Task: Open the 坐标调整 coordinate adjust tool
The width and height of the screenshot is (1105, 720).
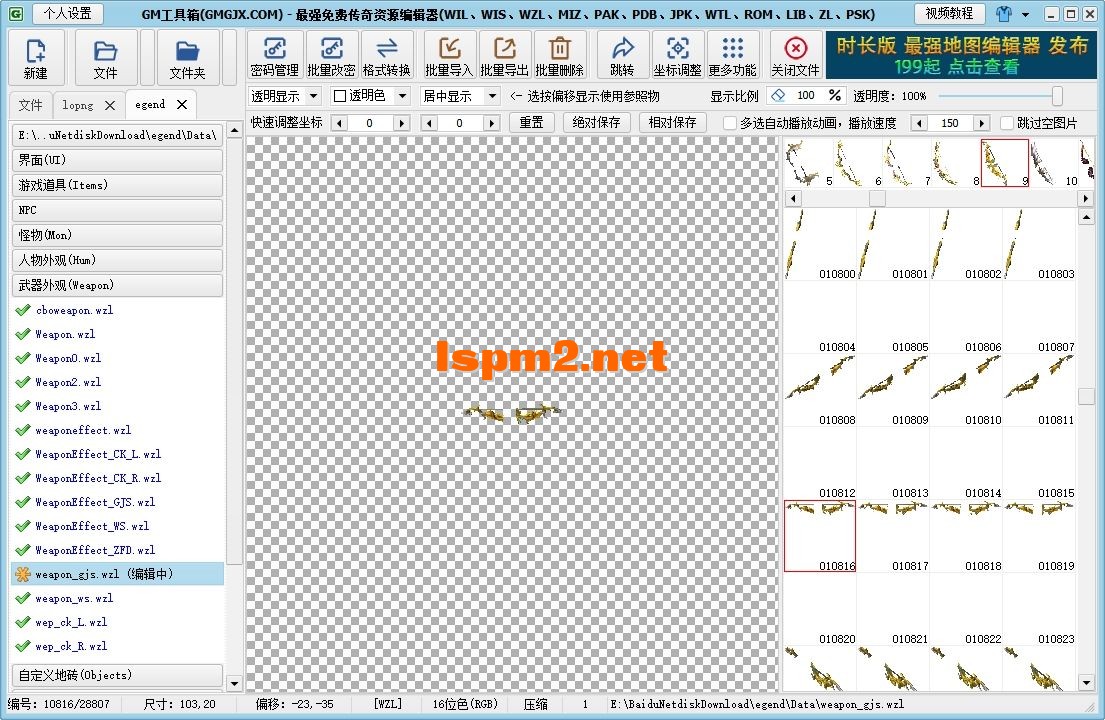Action: click(677, 55)
